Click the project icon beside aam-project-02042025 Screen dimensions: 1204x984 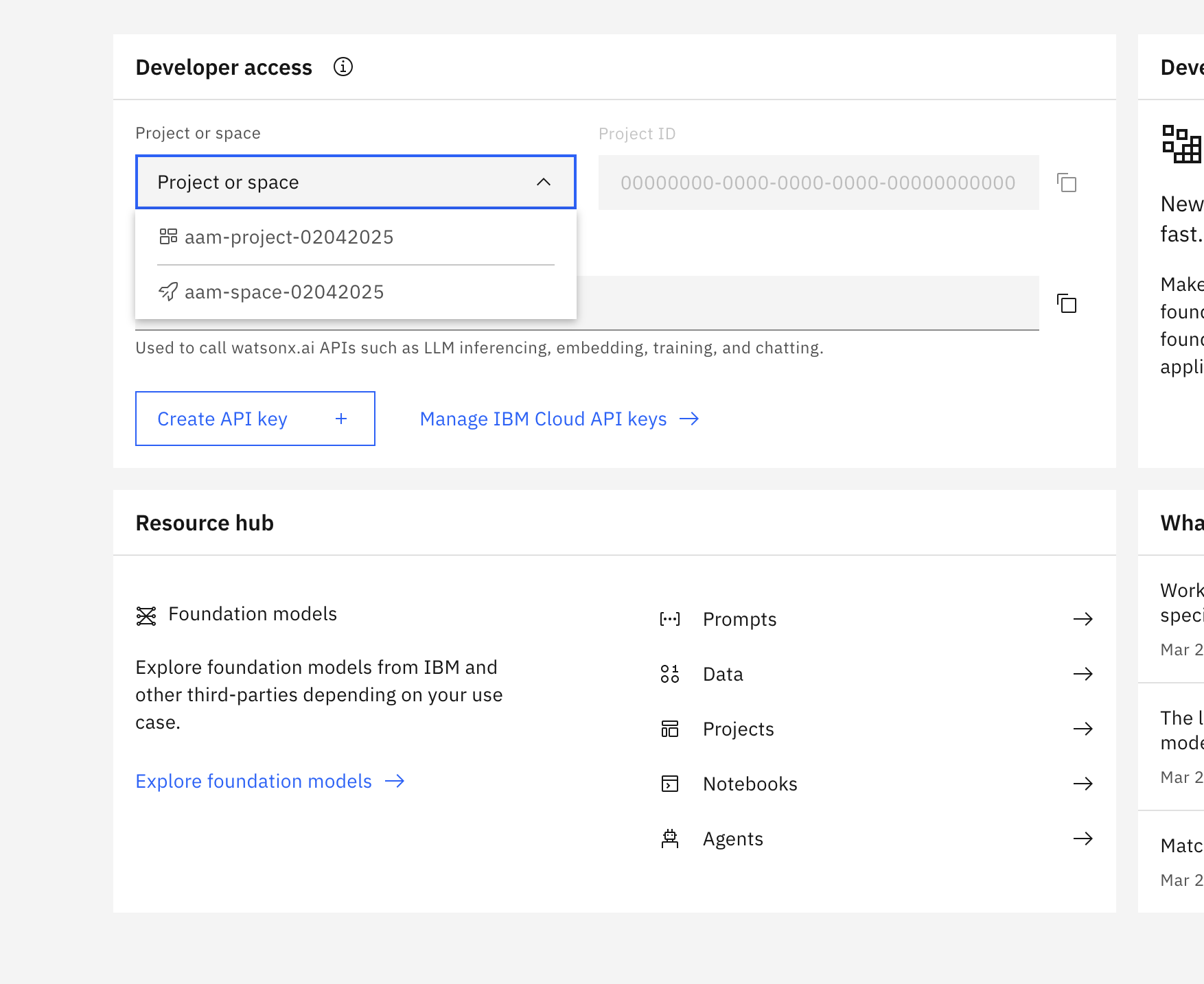168,237
